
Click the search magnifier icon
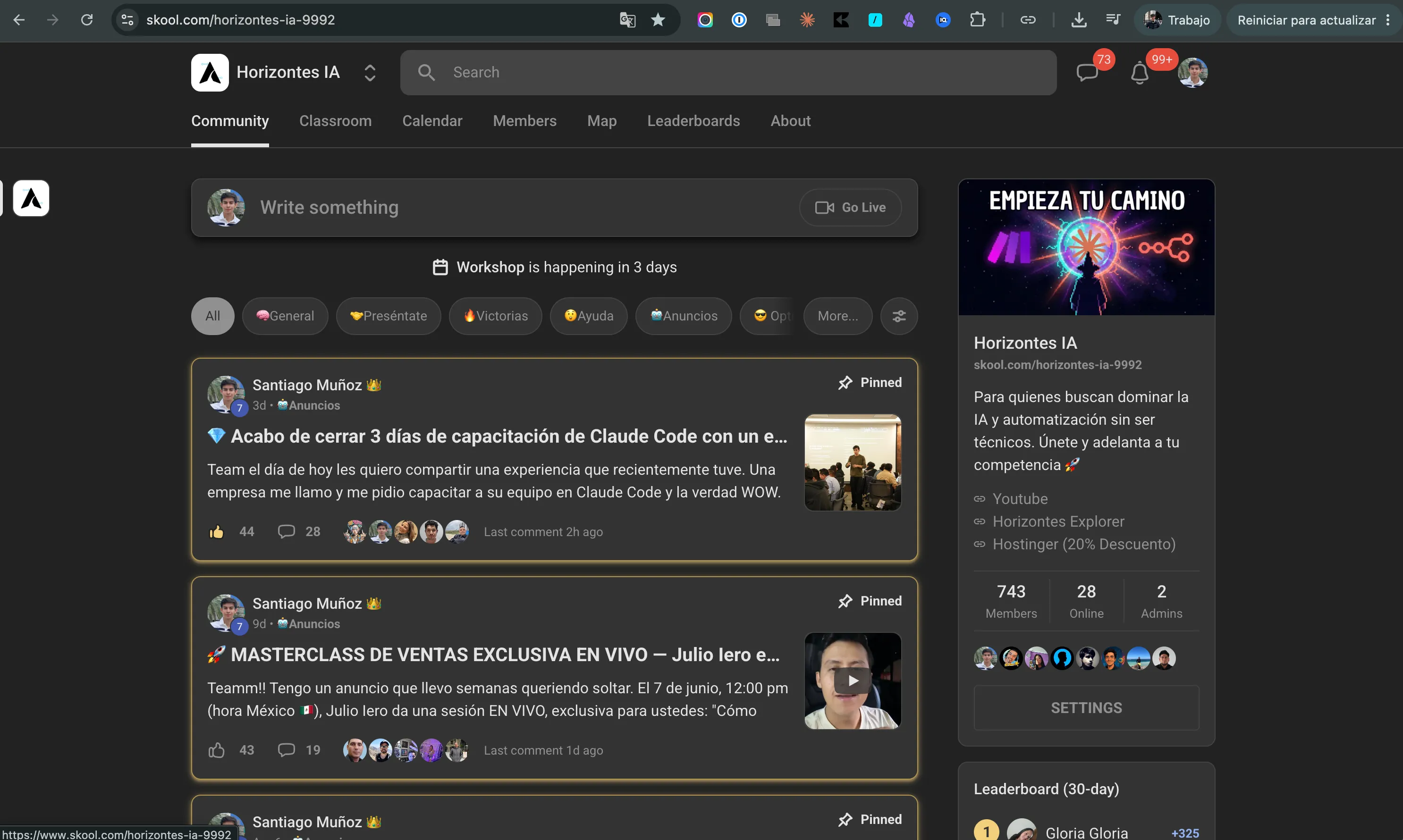[426, 73]
